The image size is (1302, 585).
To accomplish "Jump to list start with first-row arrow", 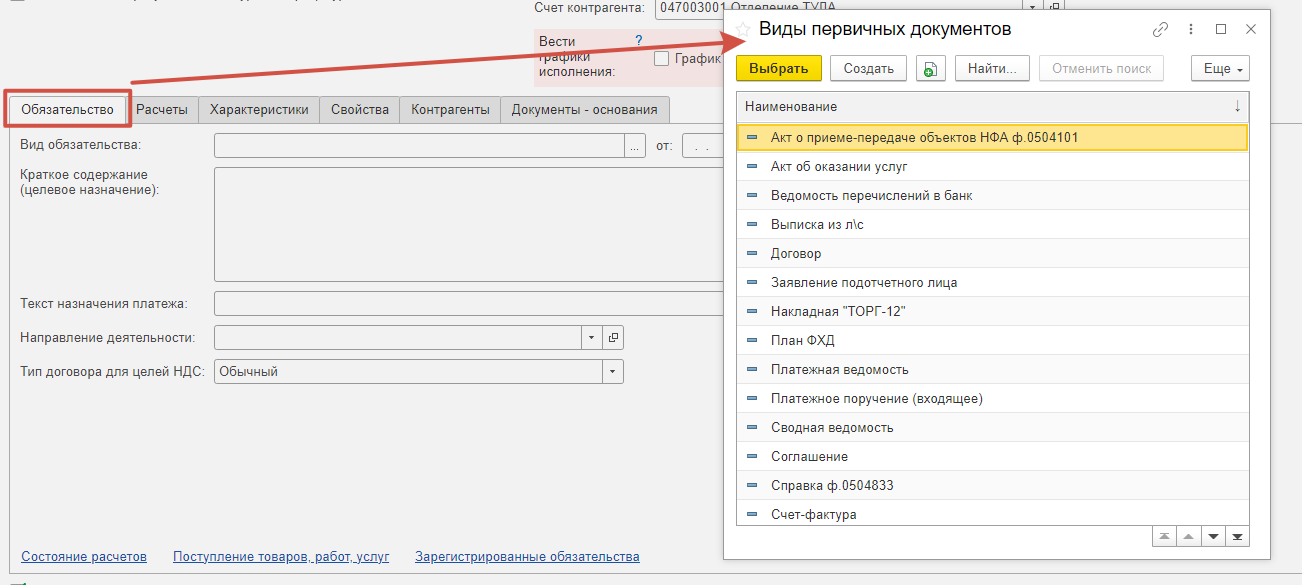I will (1164, 537).
